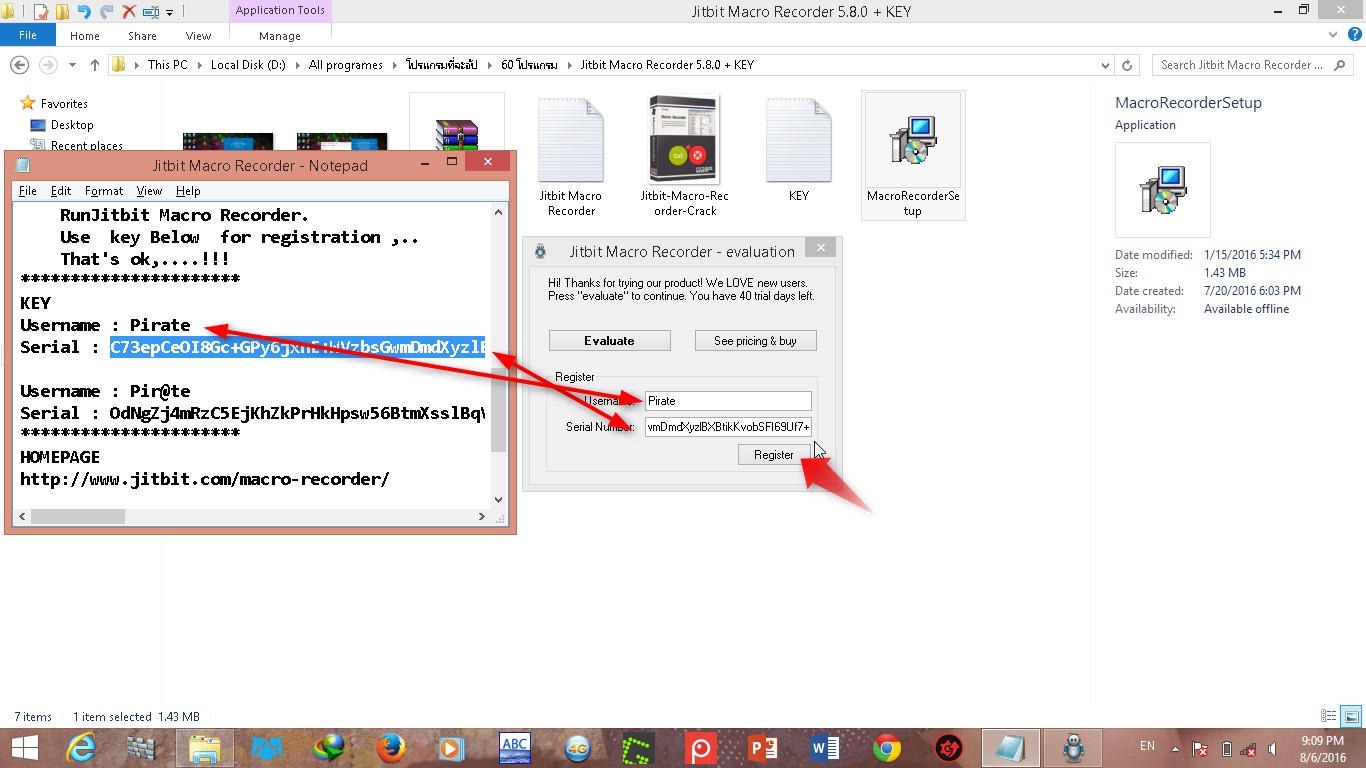Open PowerPoint from the taskbar
The height and width of the screenshot is (768, 1366).
point(762,748)
